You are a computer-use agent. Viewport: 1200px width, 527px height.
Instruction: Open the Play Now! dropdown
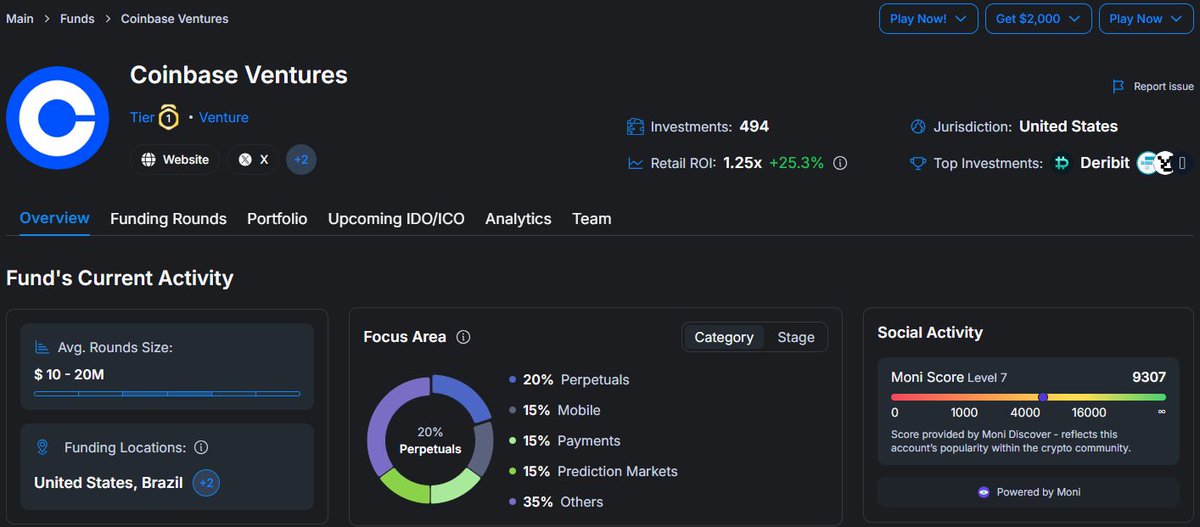[928, 18]
